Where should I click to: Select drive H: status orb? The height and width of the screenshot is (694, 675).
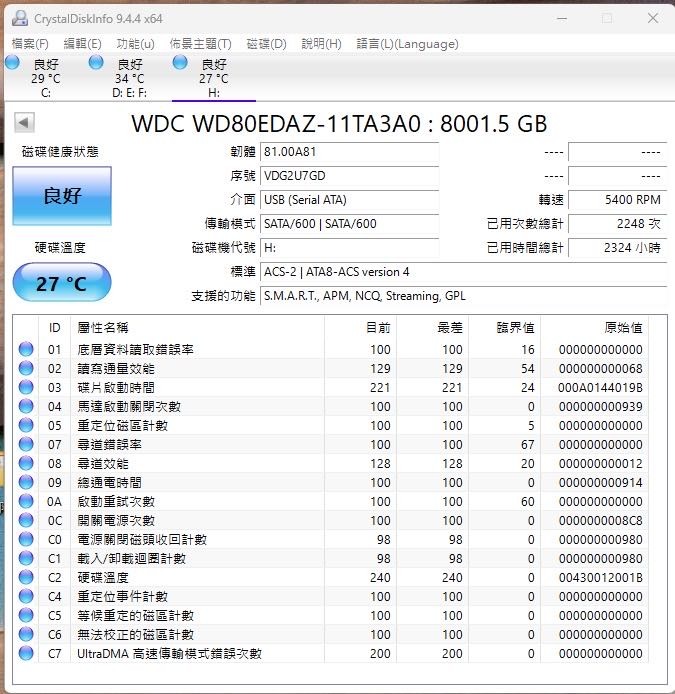180,62
